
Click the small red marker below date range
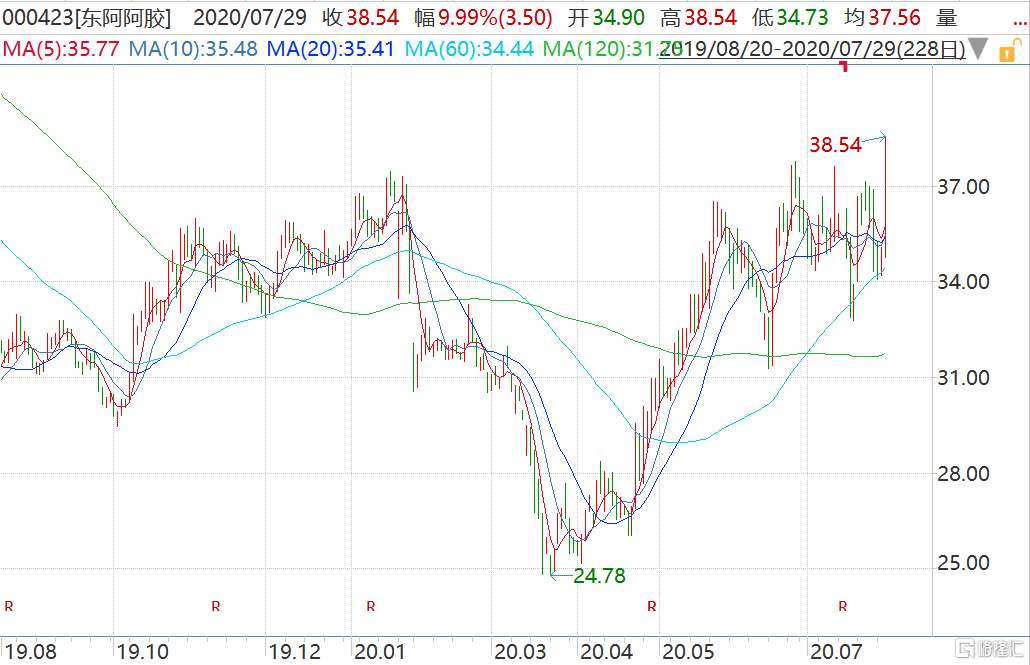tap(844, 67)
